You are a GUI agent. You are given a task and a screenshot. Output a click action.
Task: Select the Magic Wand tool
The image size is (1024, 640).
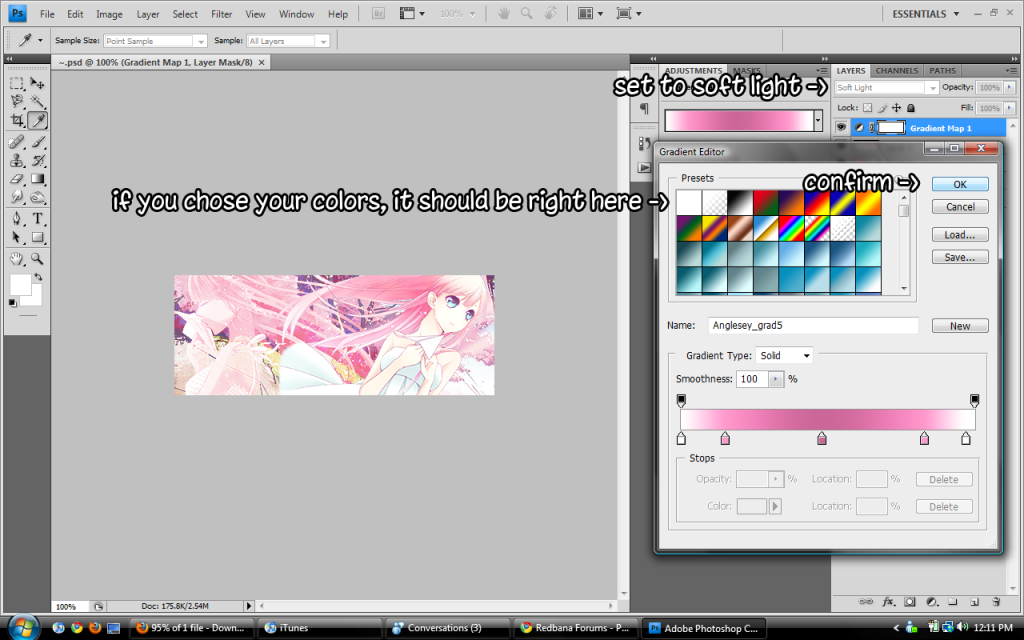point(37,101)
